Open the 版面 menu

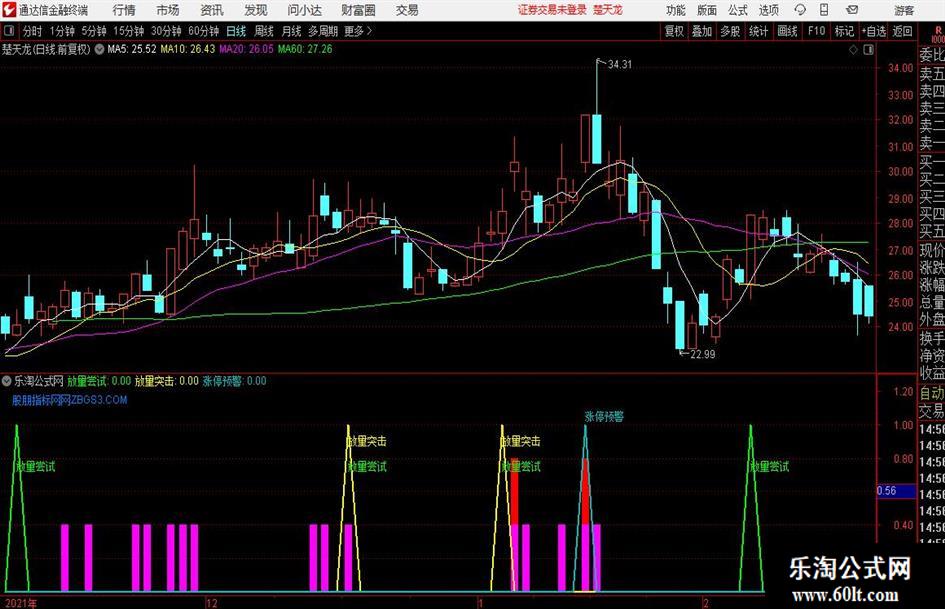tap(706, 10)
